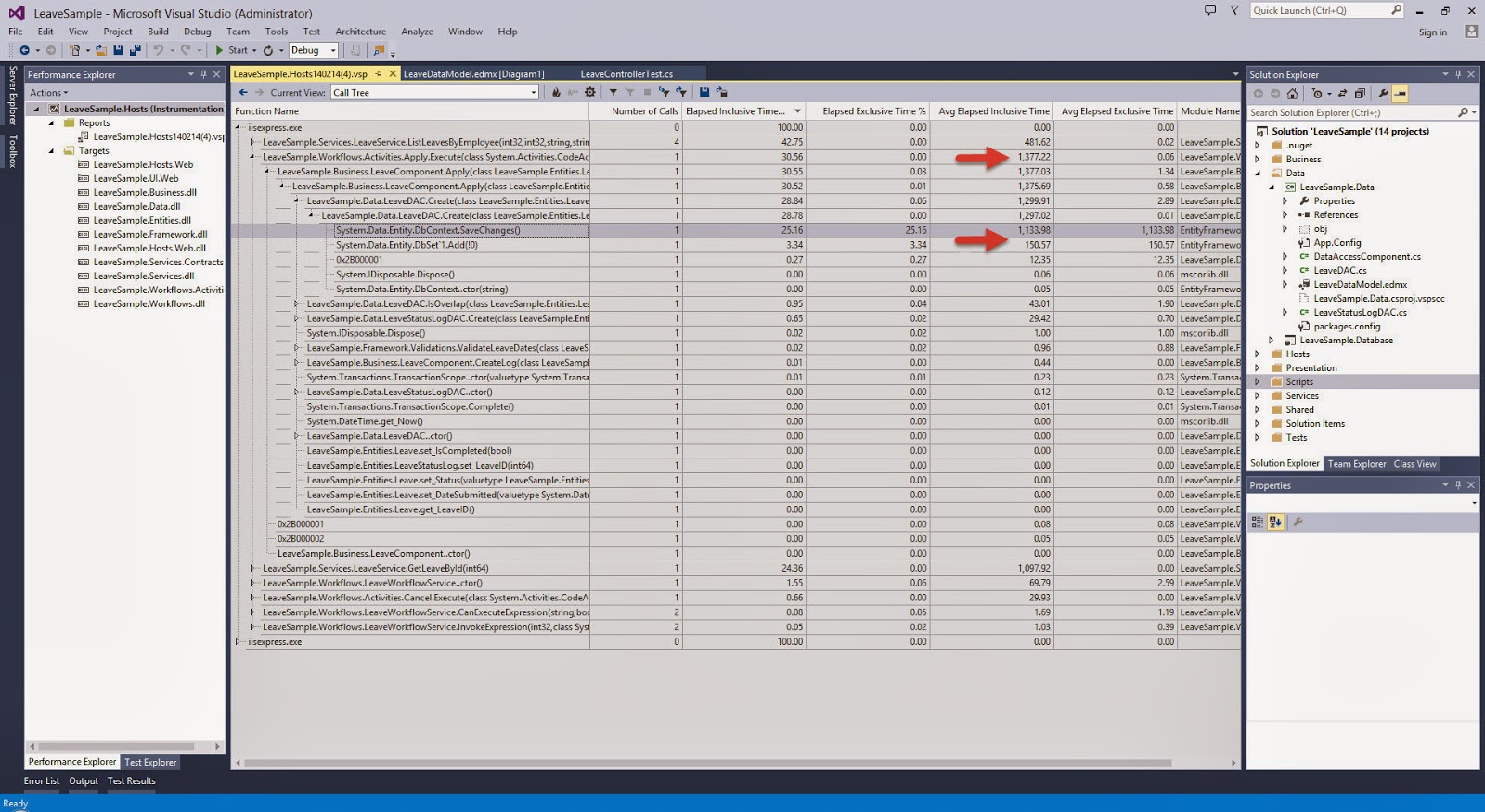The height and width of the screenshot is (812, 1485).
Task: Open the File menu
Action: (x=16, y=32)
